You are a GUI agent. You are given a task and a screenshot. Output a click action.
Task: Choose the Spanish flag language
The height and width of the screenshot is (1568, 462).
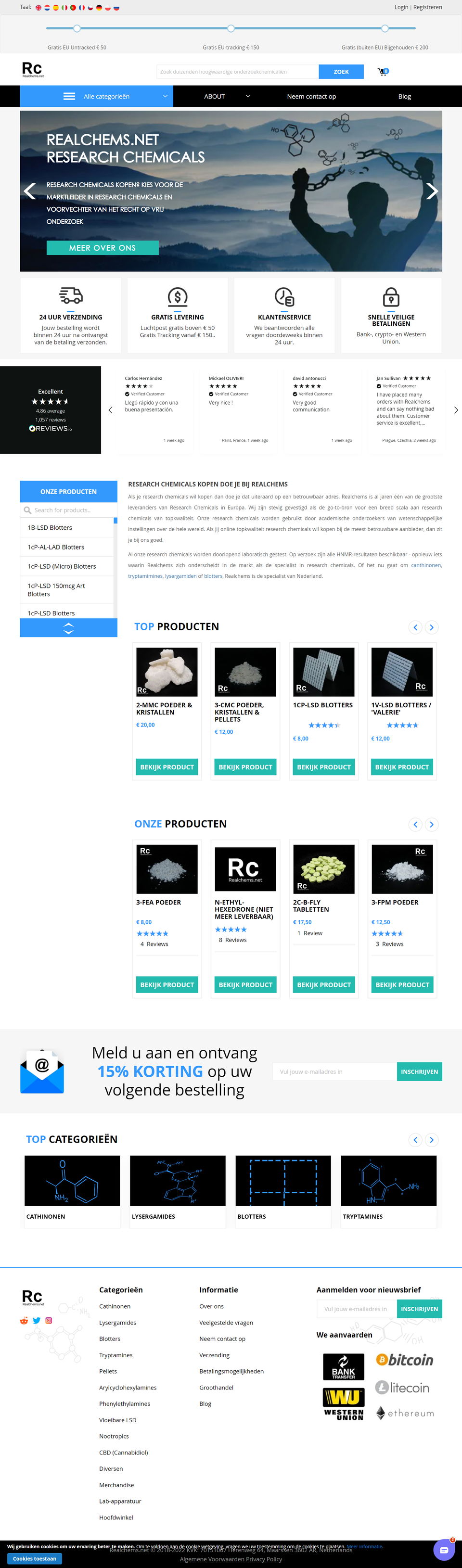pyautogui.click(x=56, y=8)
